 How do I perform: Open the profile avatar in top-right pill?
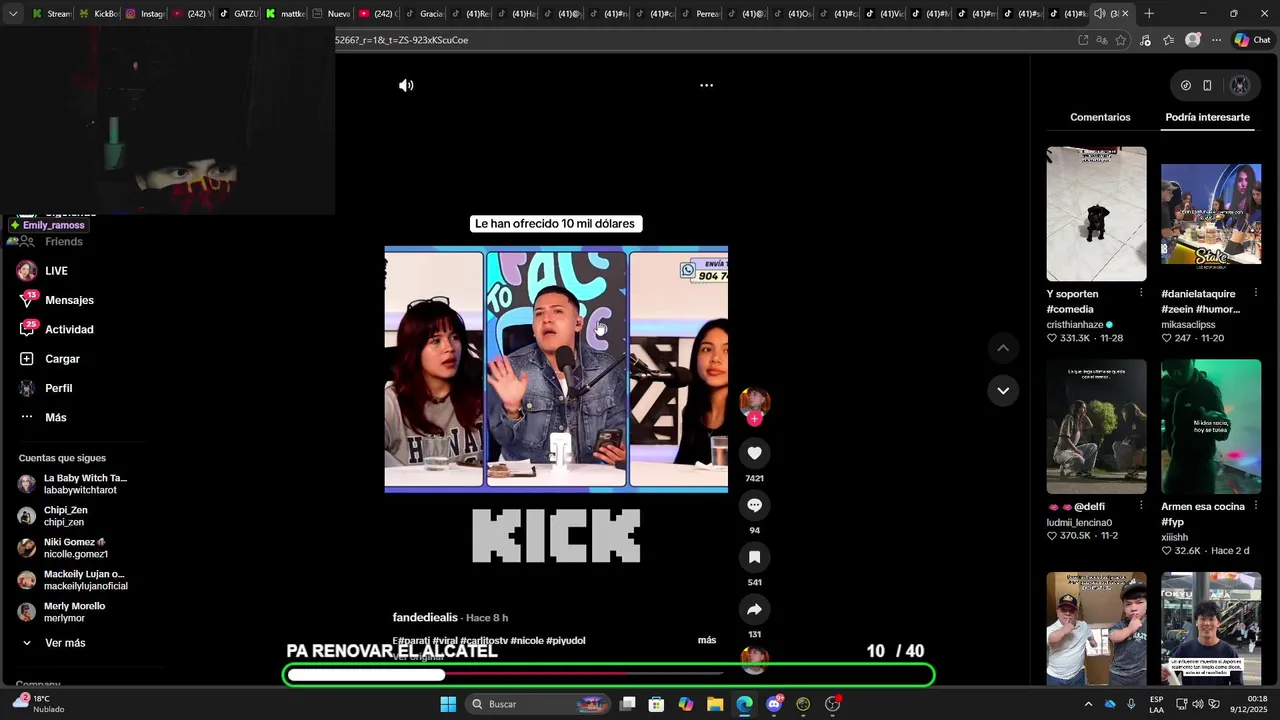pos(1240,86)
